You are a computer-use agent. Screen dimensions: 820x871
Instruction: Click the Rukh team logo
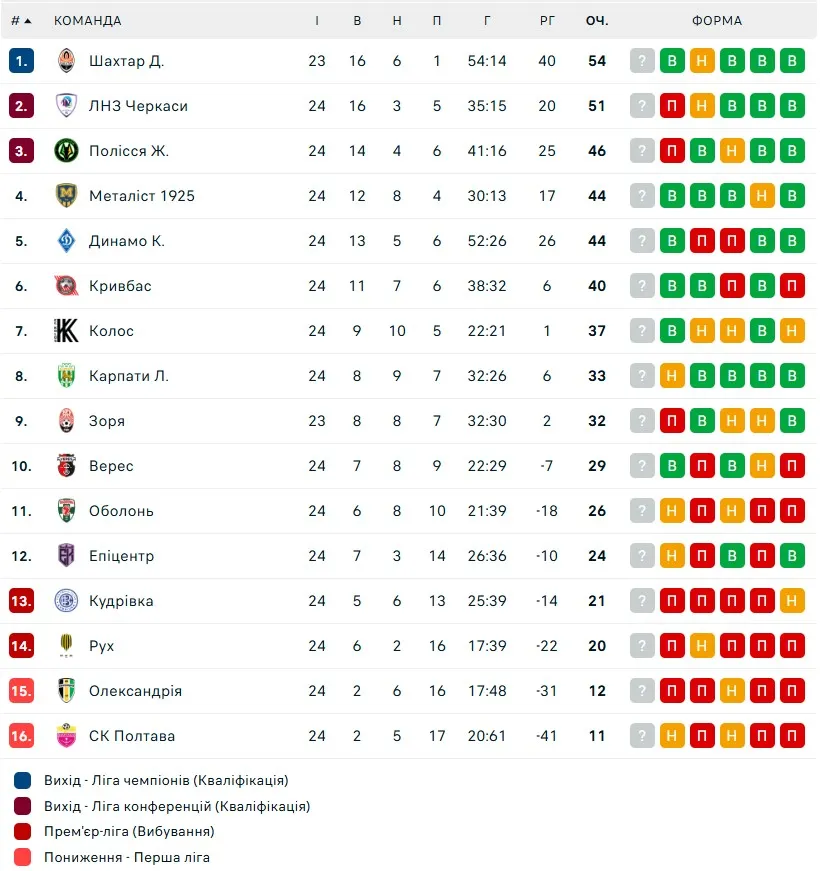tap(66, 646)
